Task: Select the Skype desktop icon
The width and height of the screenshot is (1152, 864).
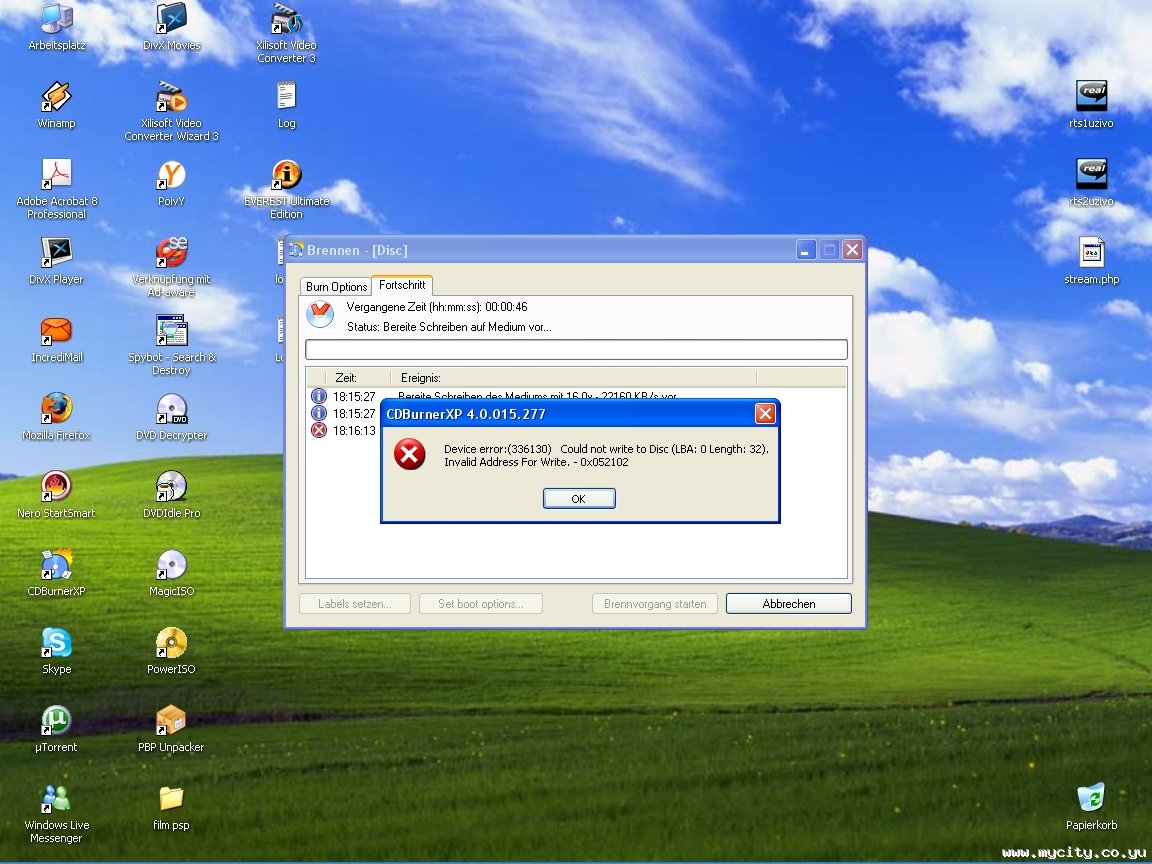Action: click(57, 650)
